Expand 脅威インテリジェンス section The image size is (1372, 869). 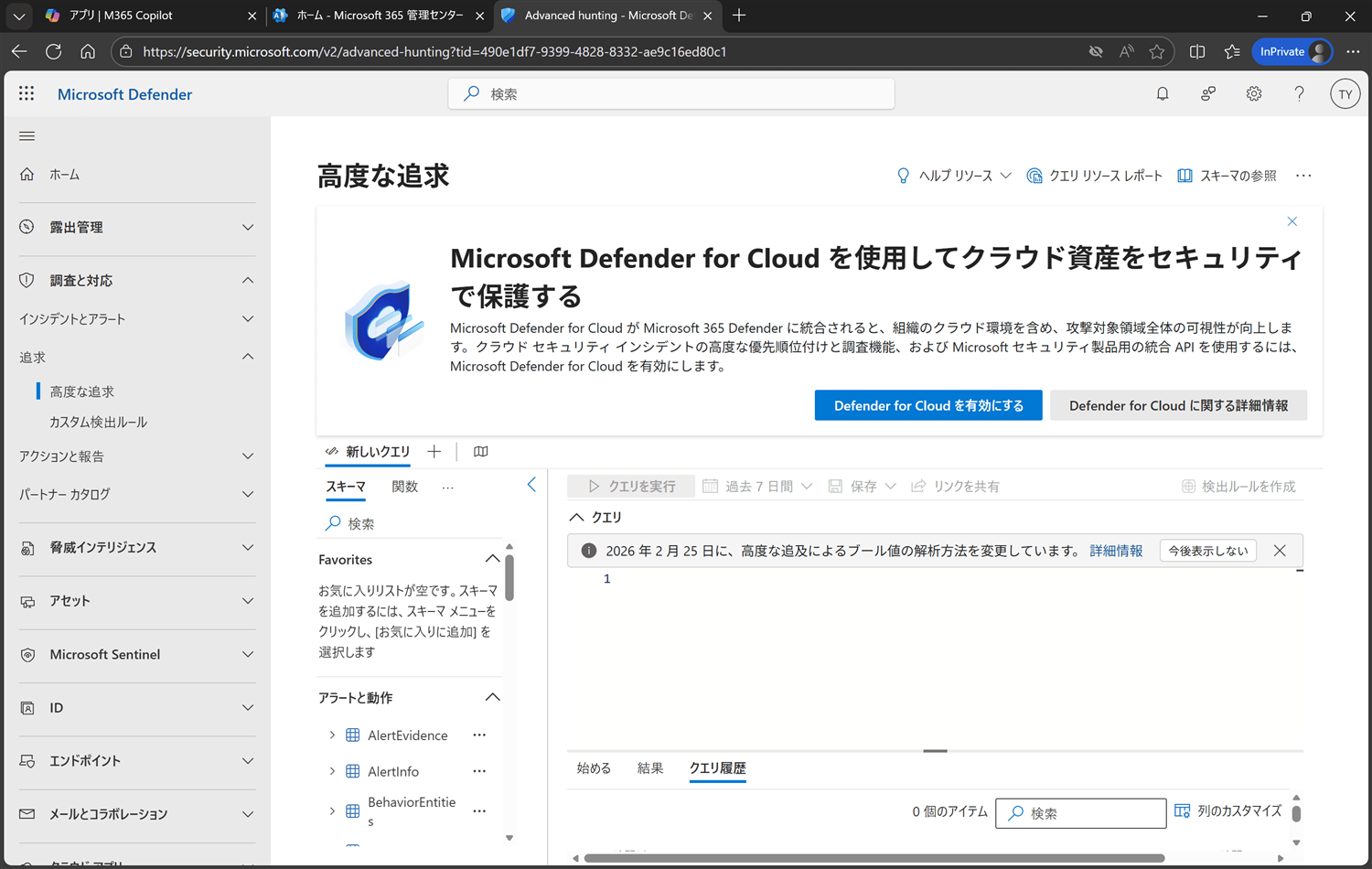coord(137,547)
